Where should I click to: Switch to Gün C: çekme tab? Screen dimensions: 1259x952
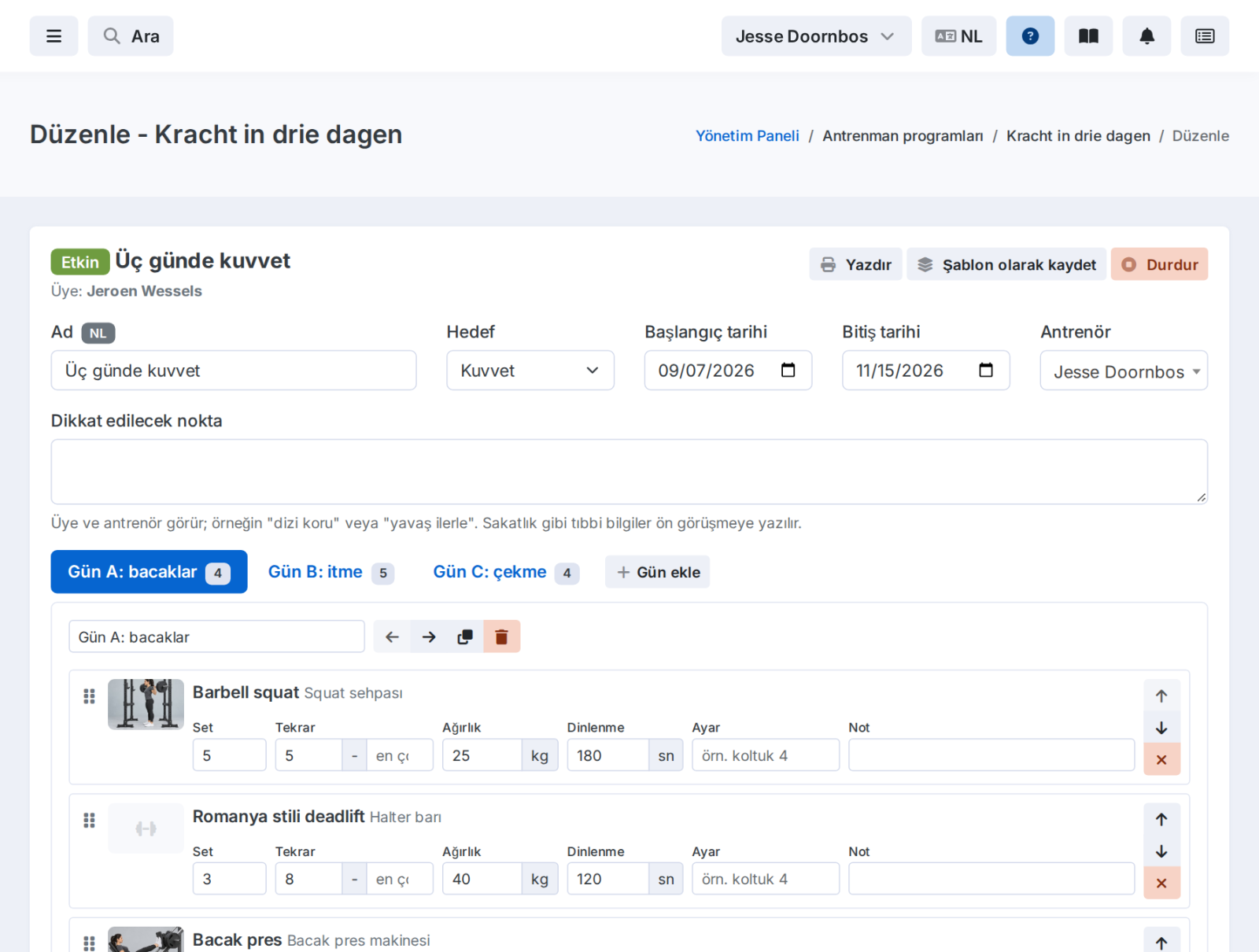505,572
